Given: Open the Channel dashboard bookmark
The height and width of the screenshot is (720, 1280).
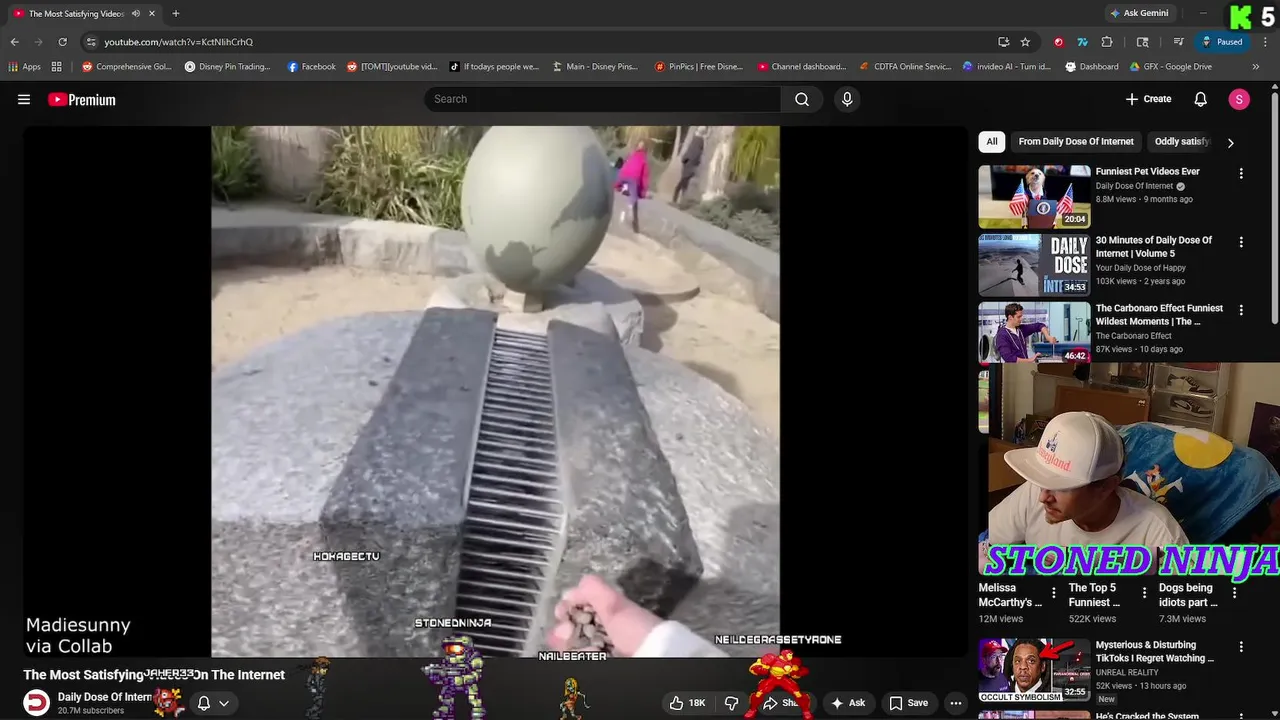Looking at the screenshot, I should point(802,67).
